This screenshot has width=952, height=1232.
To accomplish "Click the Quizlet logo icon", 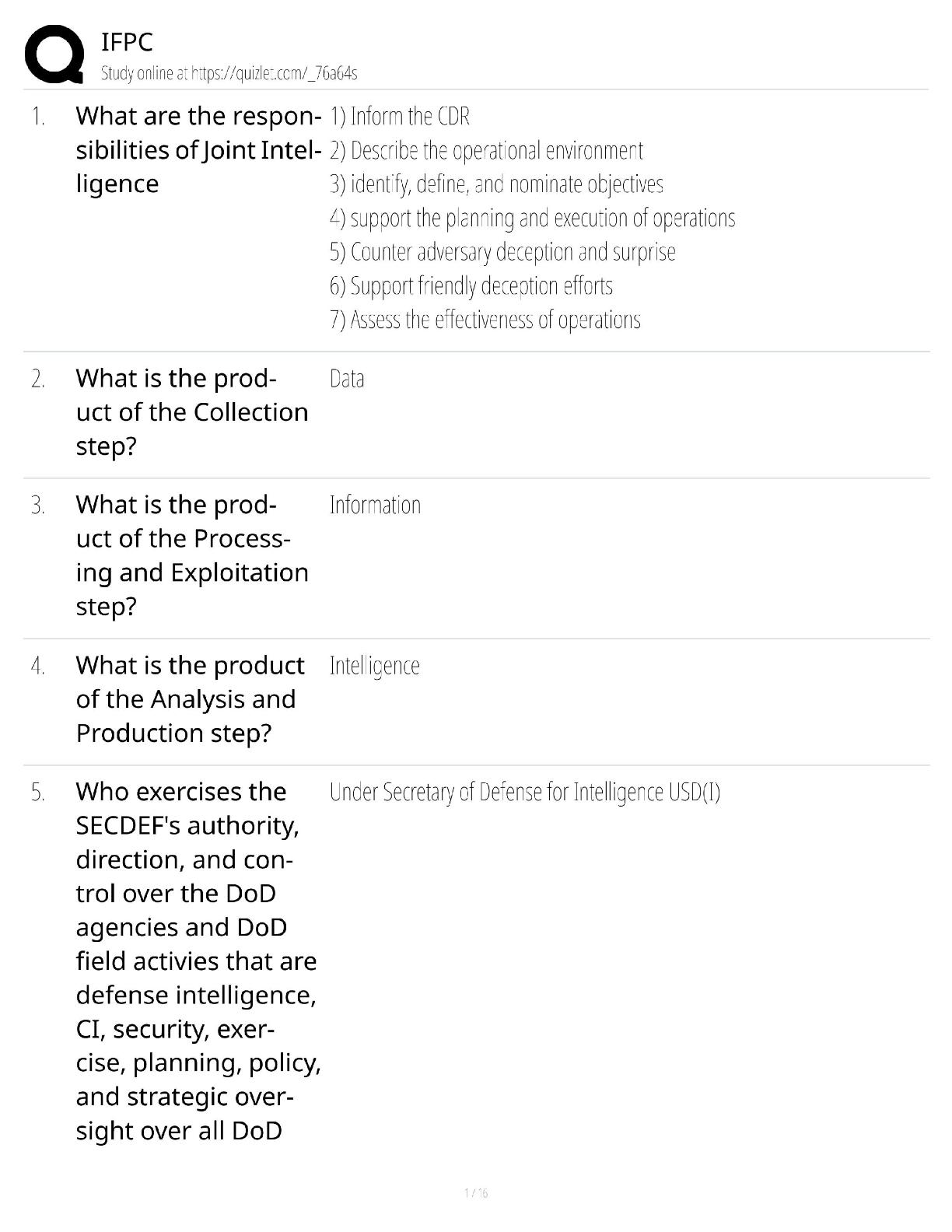I will pos(54,54).
